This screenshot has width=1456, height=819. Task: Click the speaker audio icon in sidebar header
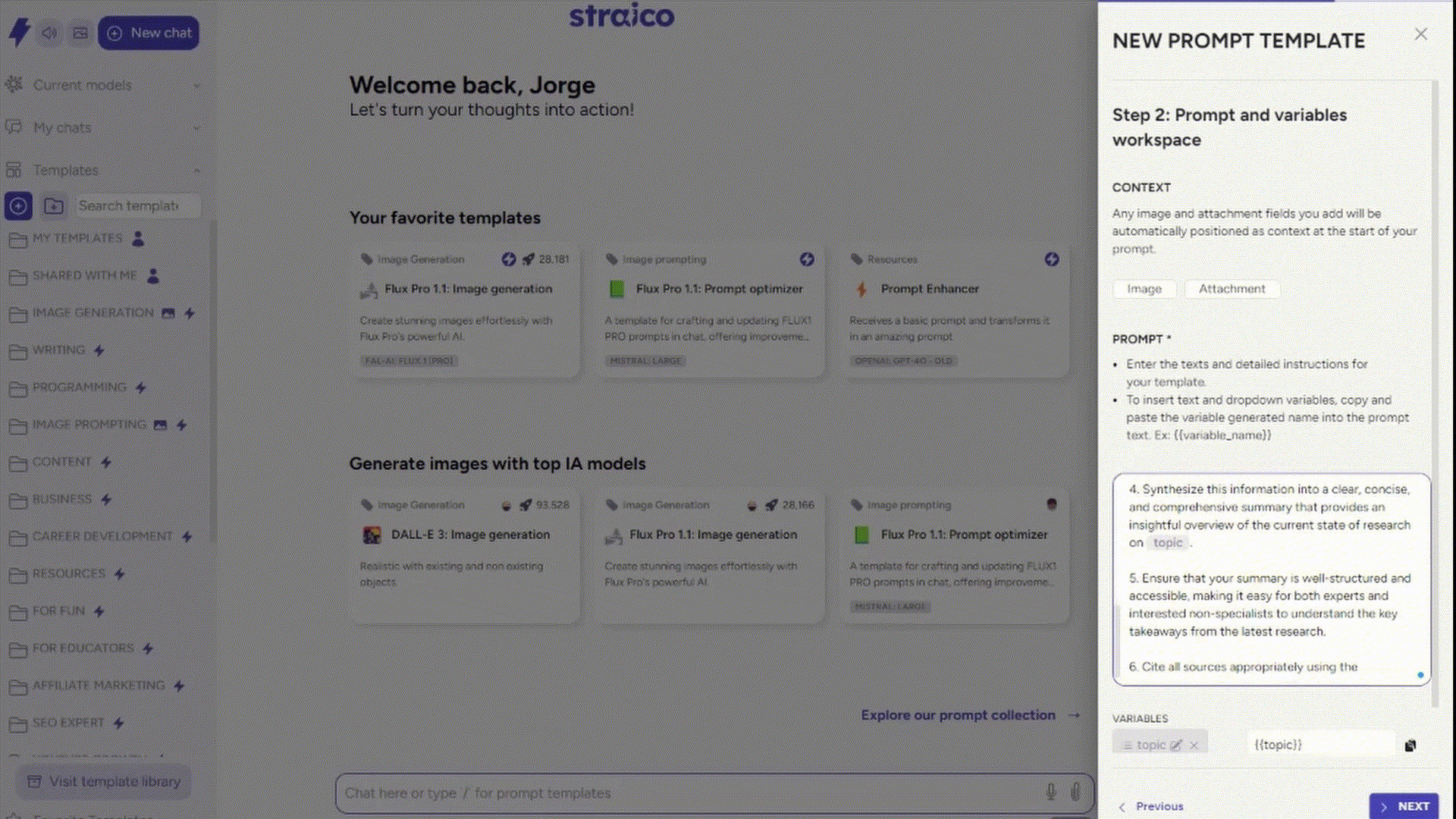[50, 33]
